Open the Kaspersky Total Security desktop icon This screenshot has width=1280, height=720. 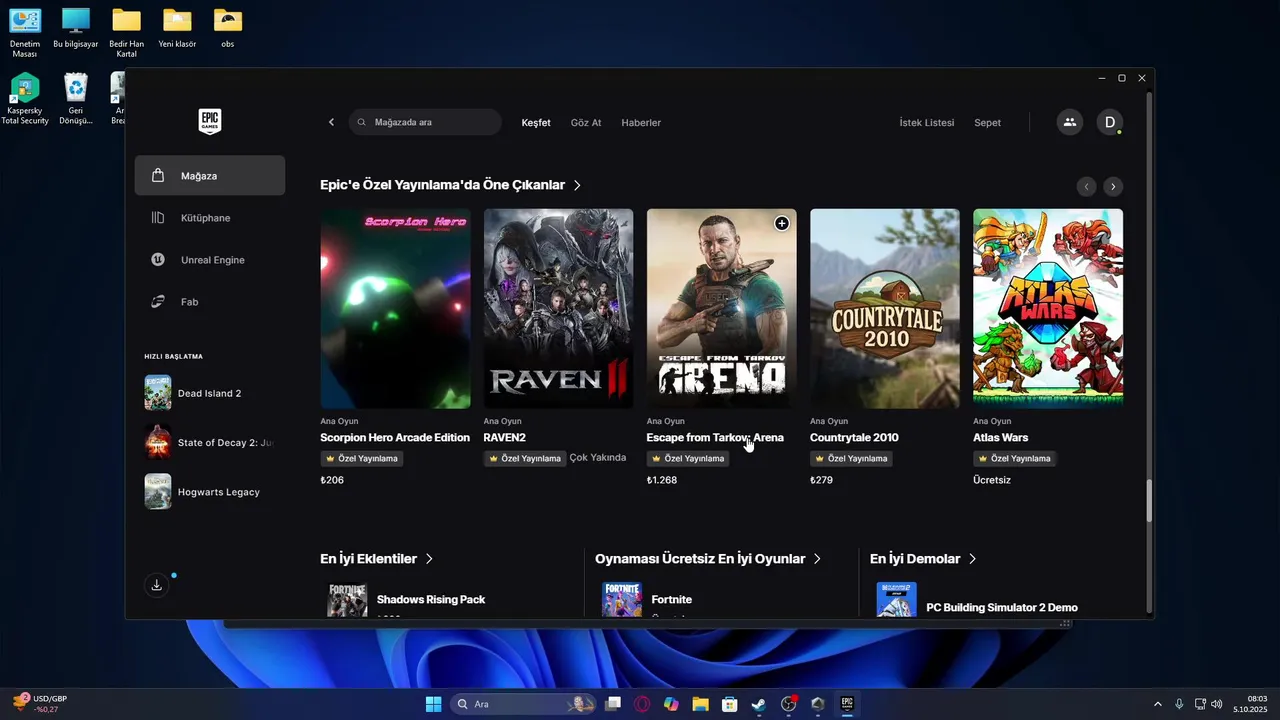pos(25,99)
